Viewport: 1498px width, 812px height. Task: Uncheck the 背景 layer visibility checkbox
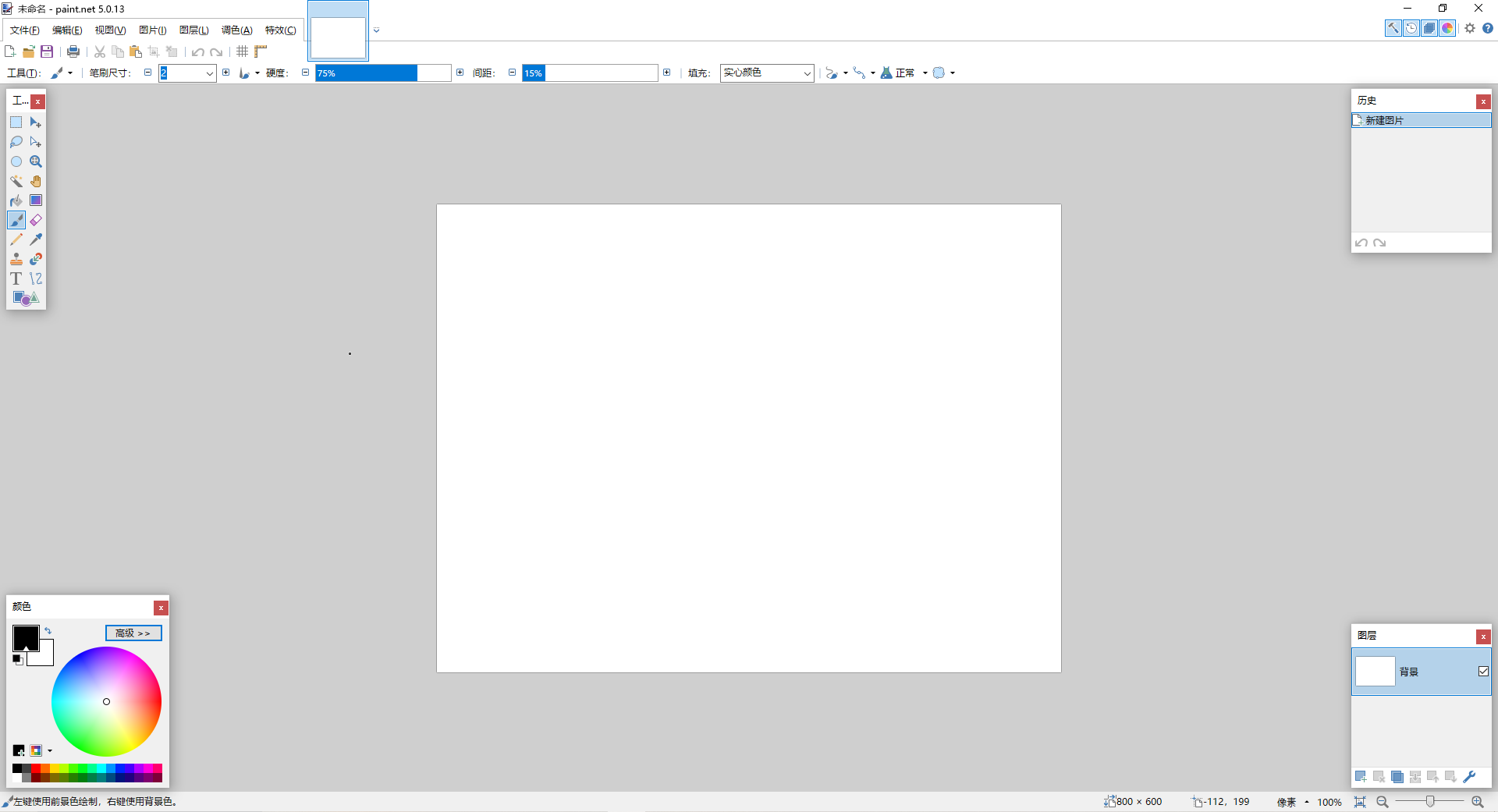(x=1483, y=672)
